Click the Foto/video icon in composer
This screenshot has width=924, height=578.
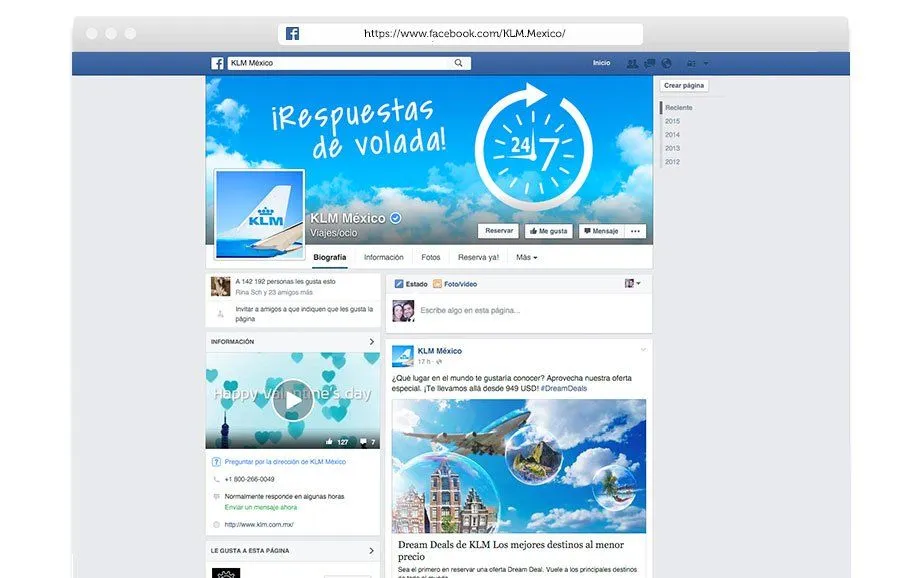[x=437, y=284]
